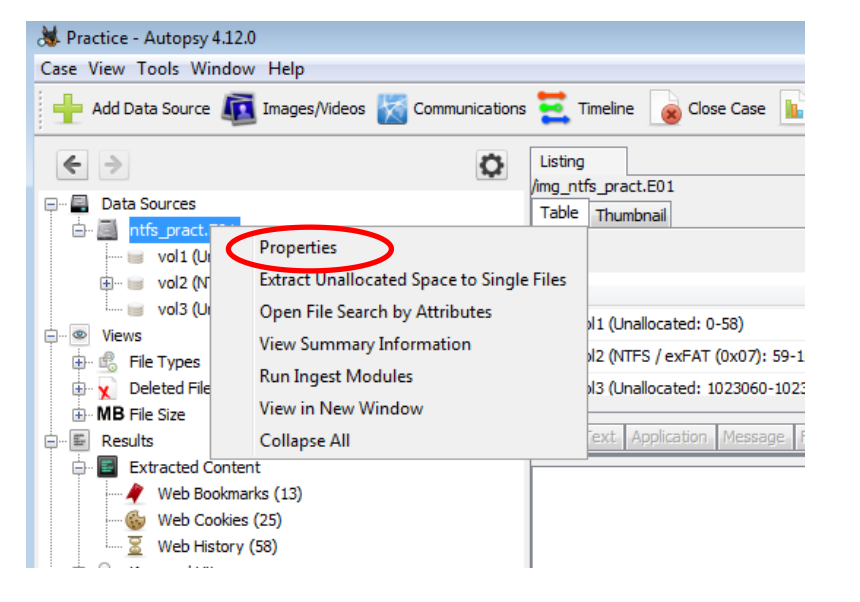This screenshot has width=860, height=602.
Task: Switch to the Thumbnail tab
Action: coord(631,215)
